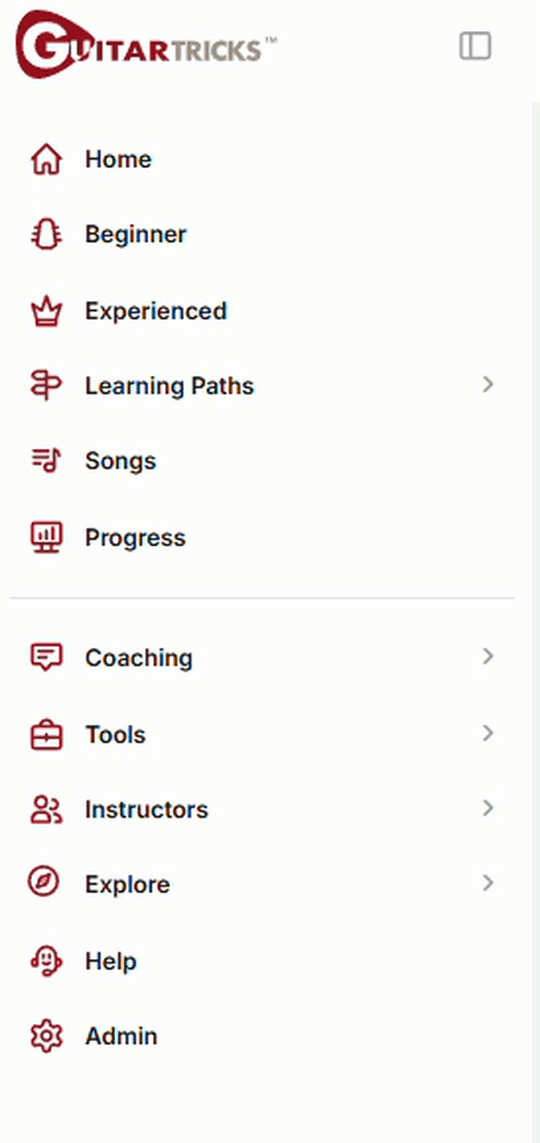Click the Guitar Tricks logo
The height and width of the screenshot is (1143, 540).
[146, 46]
